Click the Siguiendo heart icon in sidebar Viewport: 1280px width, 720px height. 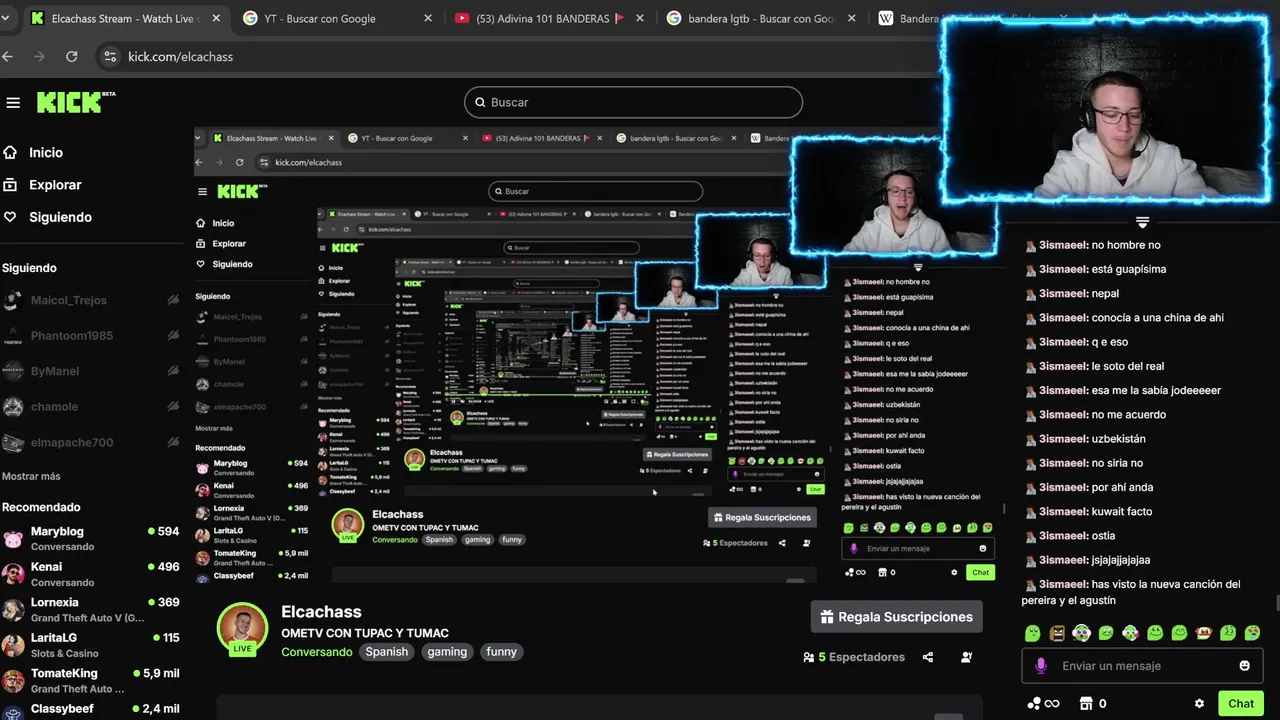coord(10,217)
